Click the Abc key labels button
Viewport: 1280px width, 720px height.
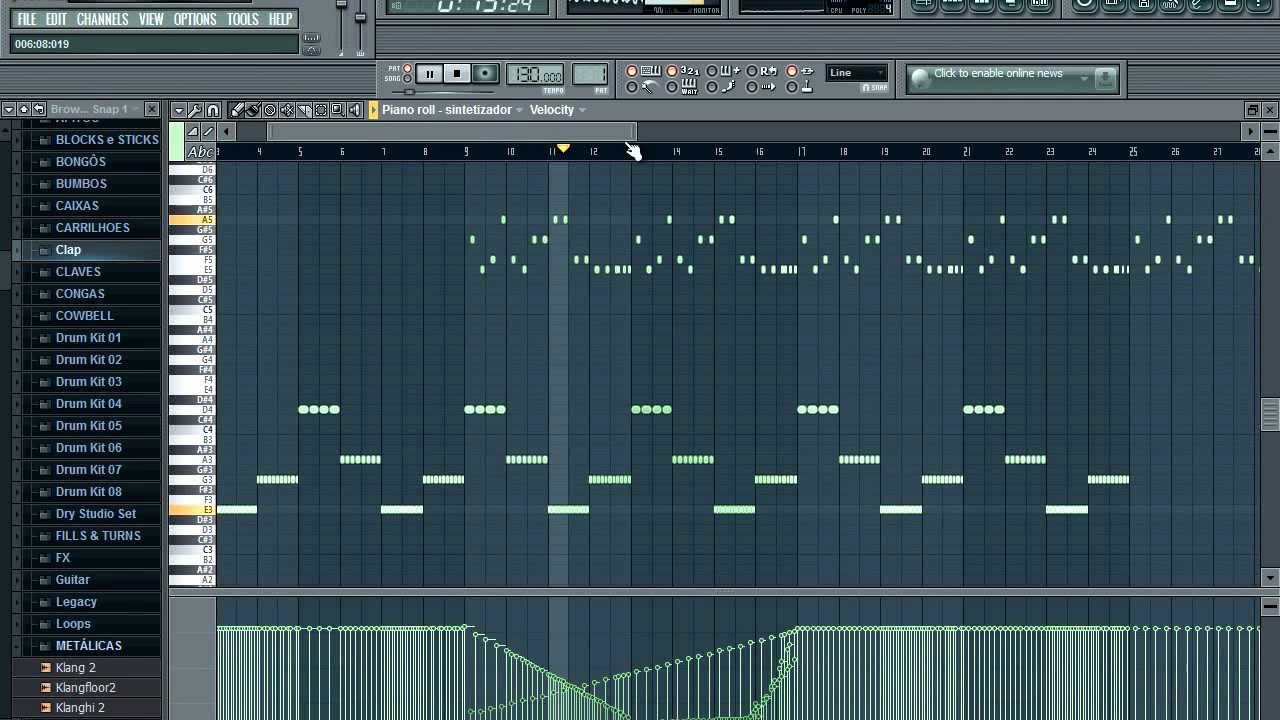click(201, 152)
